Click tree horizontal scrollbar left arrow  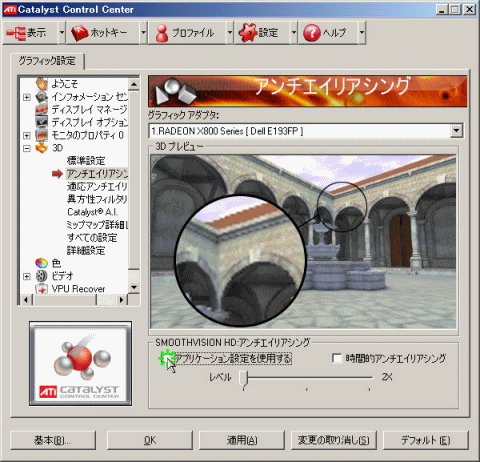pos(26,300)
